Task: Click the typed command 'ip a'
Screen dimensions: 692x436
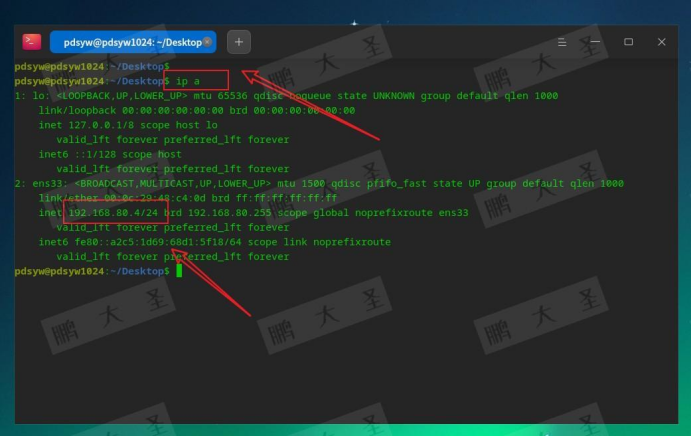Action: click(188, 81)
